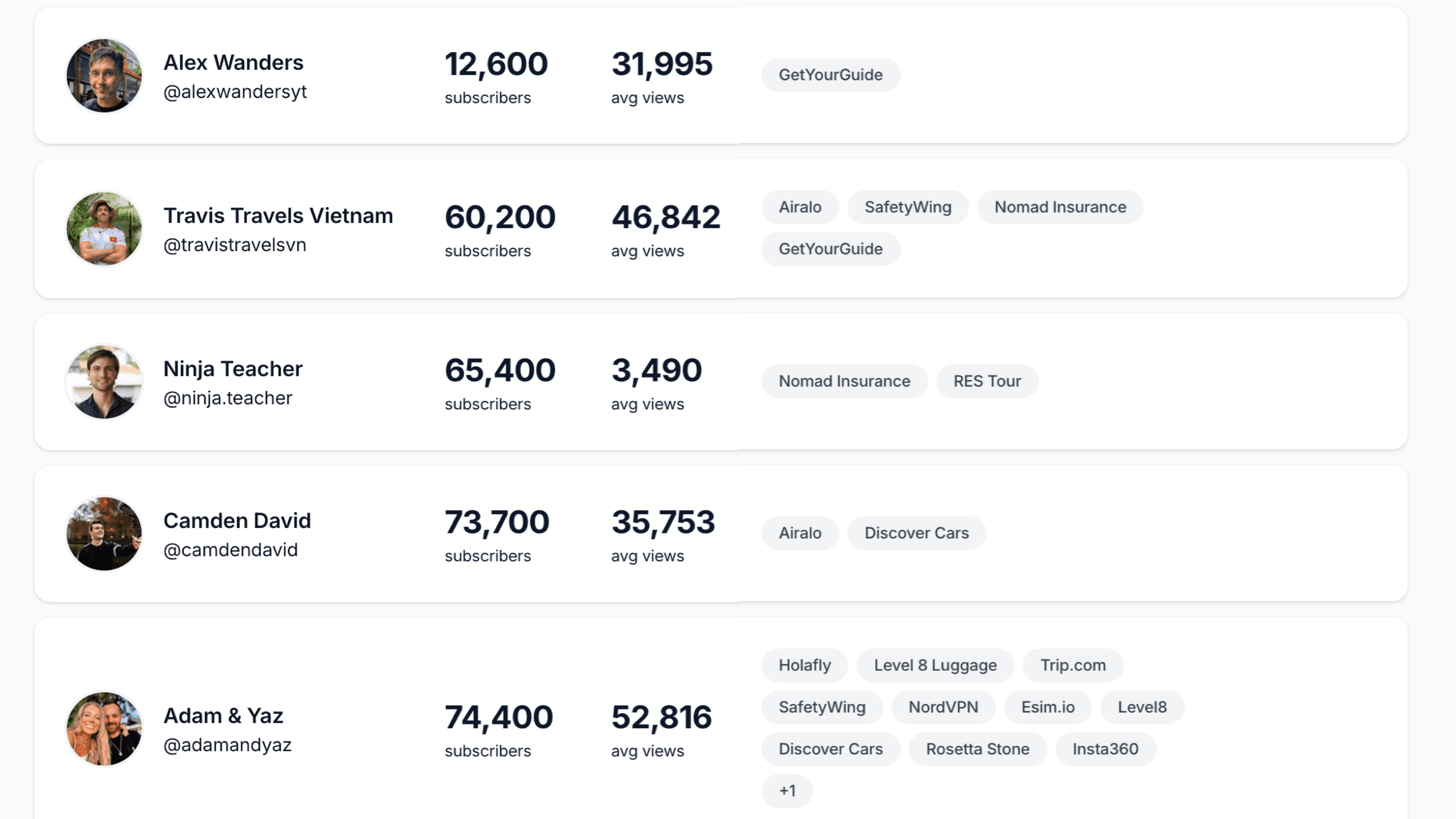Open Adam & Yaz's profile picture
The width and height of the screenshot is (1456, 819).
point(104,728)
